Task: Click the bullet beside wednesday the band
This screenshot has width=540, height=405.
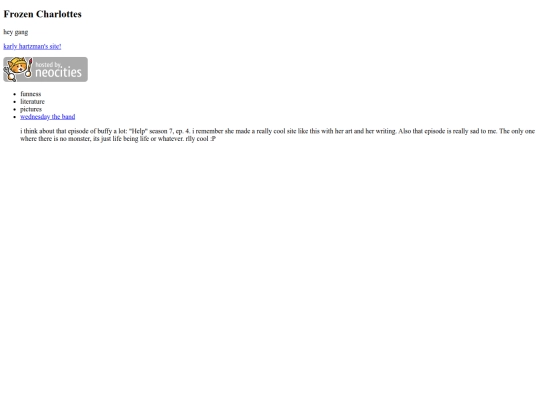Action: pyautogui.click(x=14, y=117)
